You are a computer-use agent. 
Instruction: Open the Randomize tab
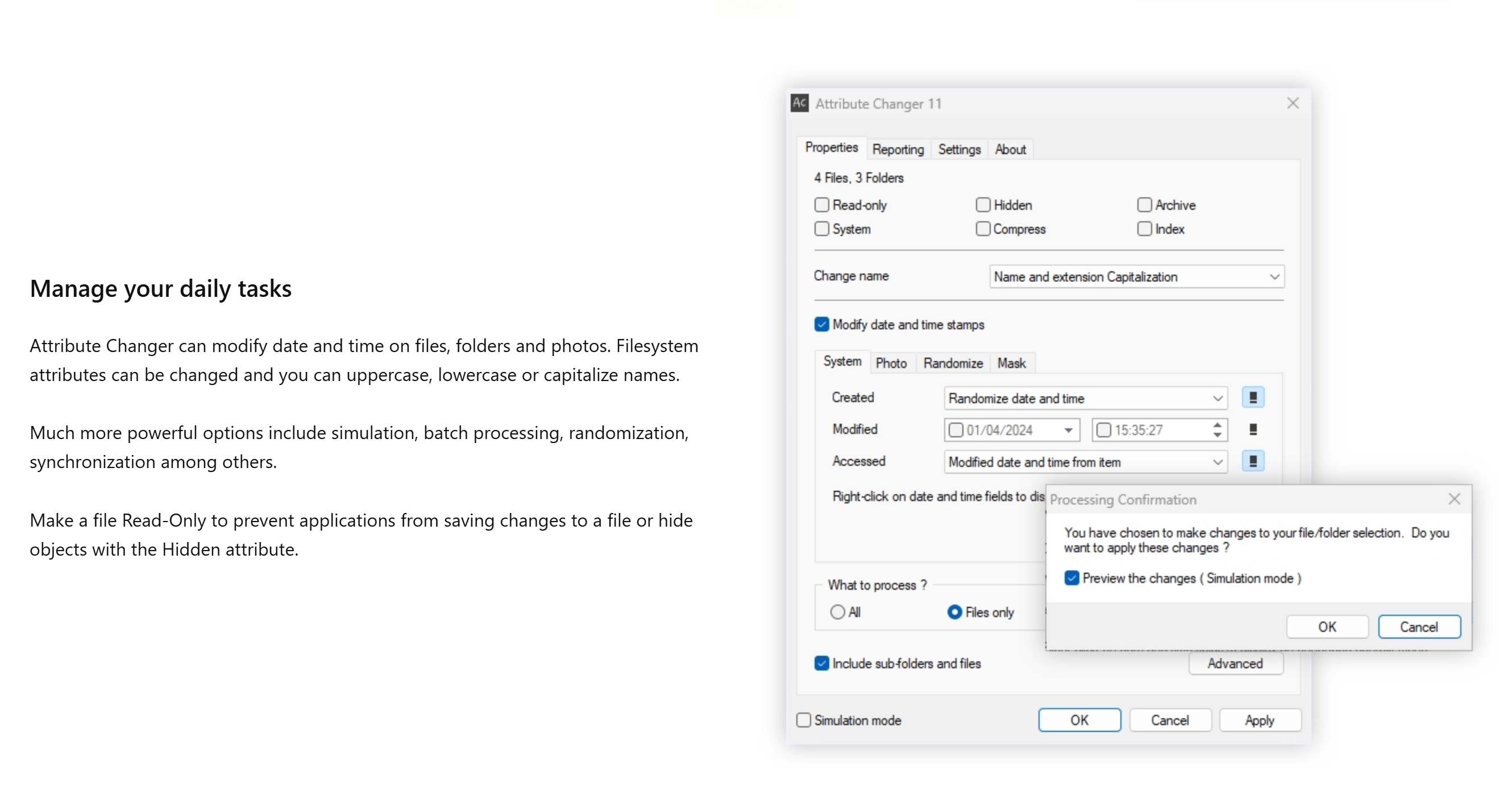pyautogui.click(x=953, y=363)
